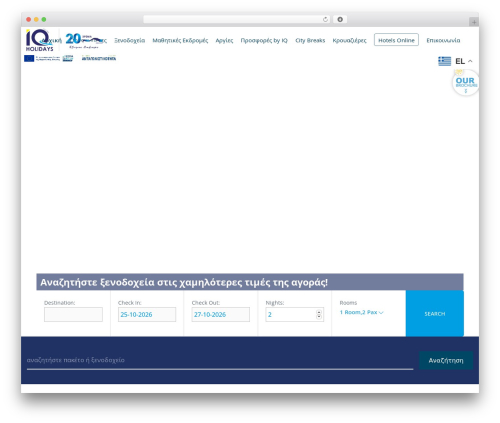500x423 pixels.
Task: Click the browser extension icon beside the address bar
Action: (340, 19)
